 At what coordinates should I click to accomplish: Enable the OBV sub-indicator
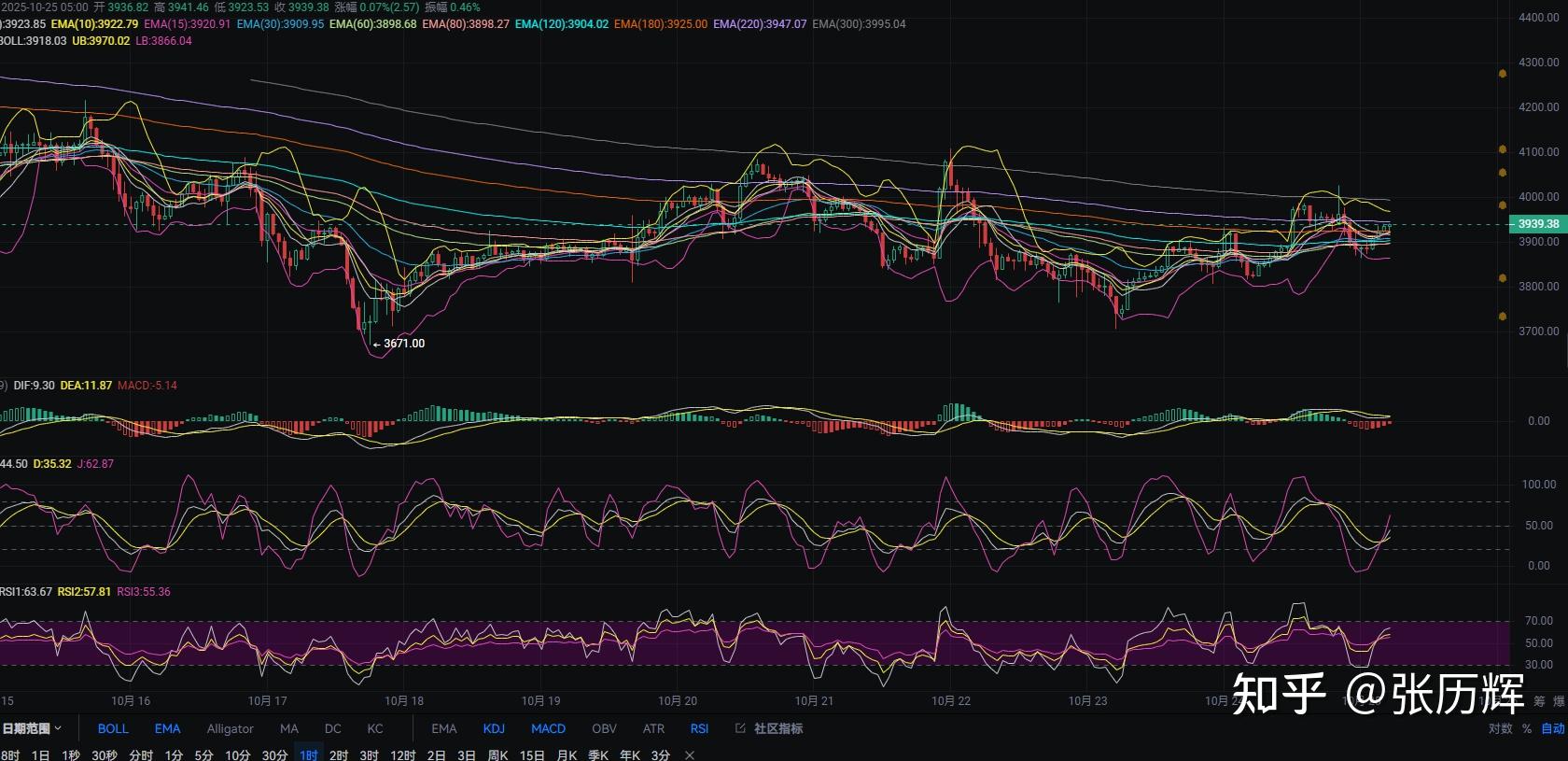coord(604,728)
